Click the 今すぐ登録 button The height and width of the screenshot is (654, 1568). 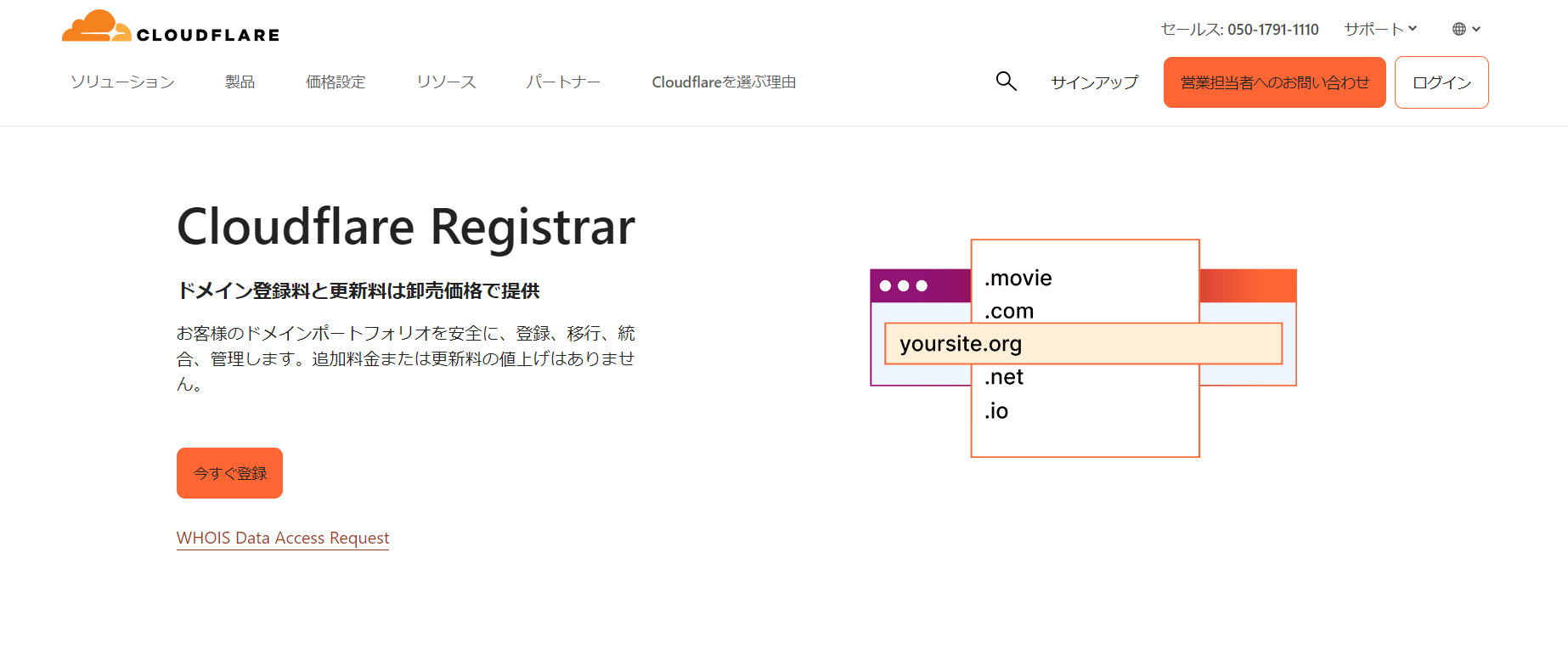click(x=229, y=473)
